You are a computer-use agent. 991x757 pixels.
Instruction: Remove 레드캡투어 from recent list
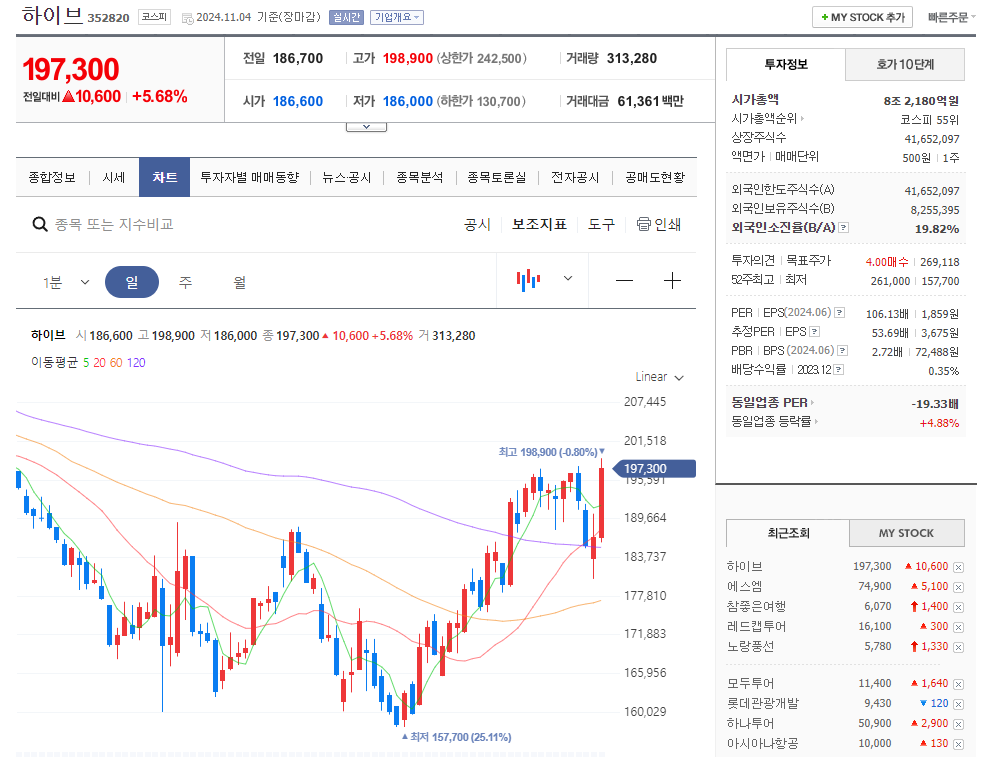[x=958, y=627]
